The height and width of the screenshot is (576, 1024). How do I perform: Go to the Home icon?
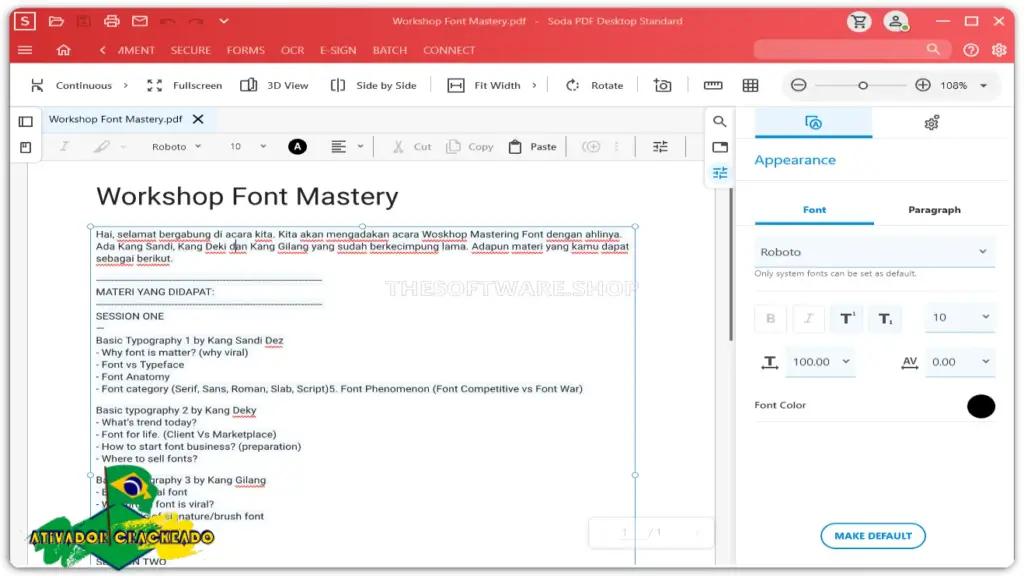point(63,50)
